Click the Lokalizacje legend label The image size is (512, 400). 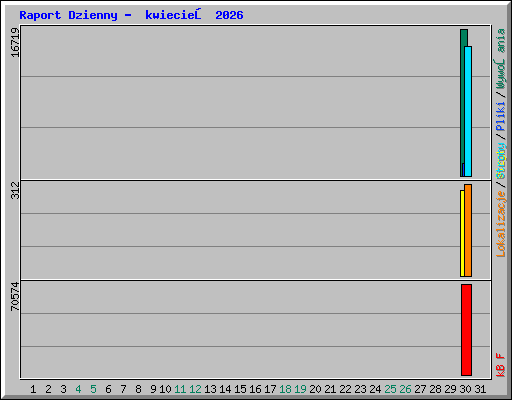point(501,224)
